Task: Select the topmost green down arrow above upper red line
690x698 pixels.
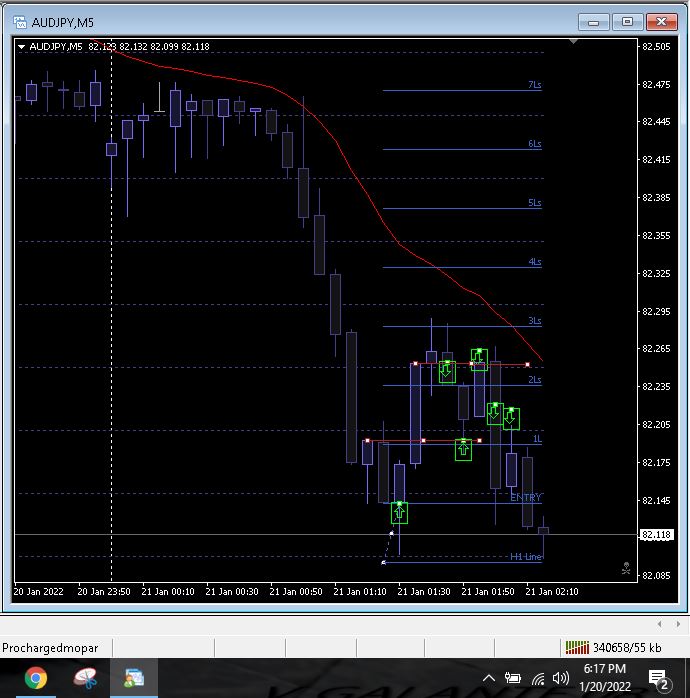Action: pyautogui.click(x=479, y=359)
